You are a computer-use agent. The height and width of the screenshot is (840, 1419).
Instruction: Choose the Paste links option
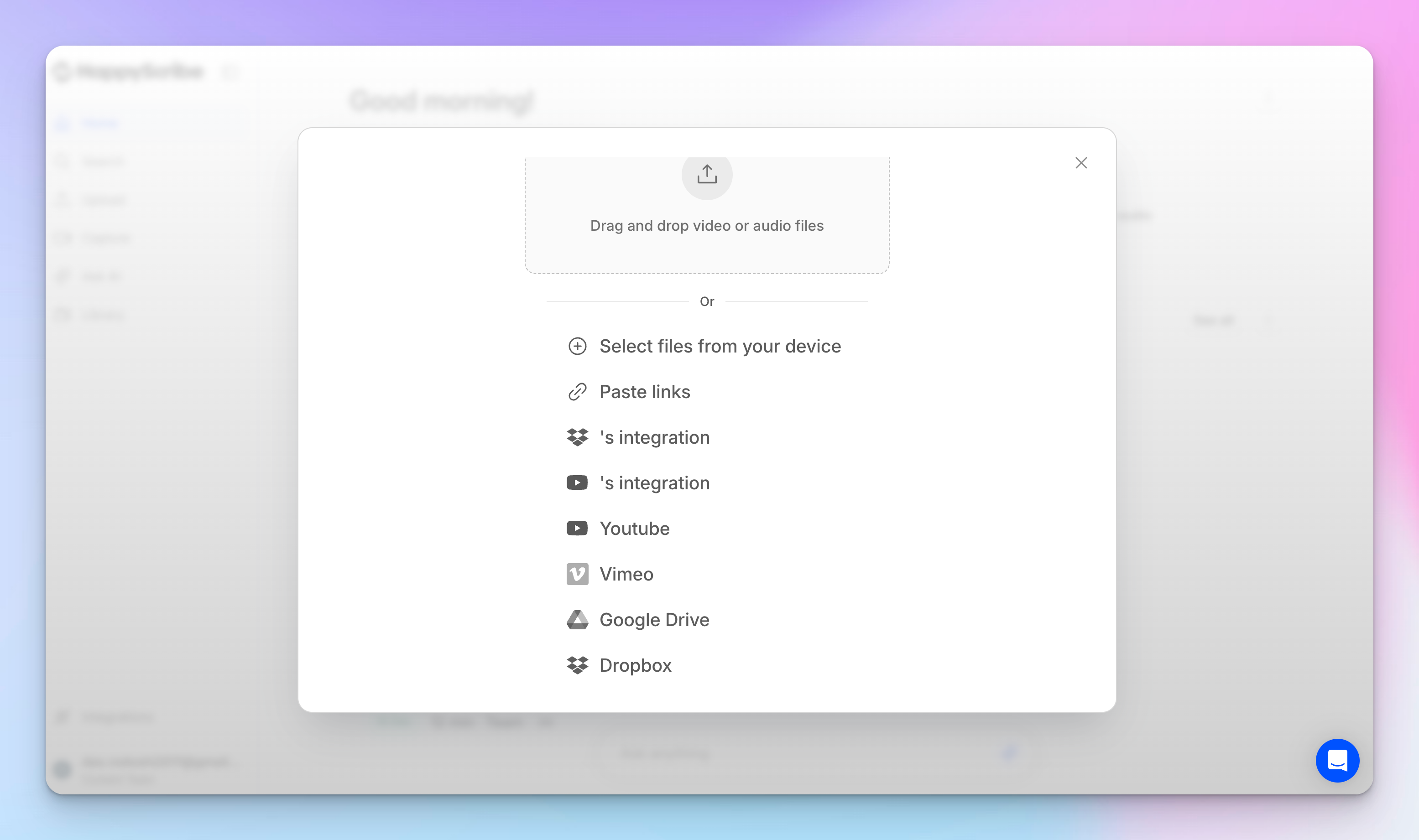[x=644, y=391]
